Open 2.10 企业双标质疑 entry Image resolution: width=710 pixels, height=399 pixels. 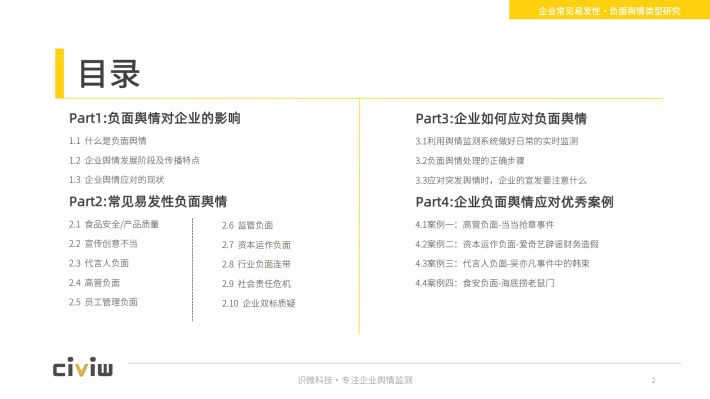pos(259,303)
